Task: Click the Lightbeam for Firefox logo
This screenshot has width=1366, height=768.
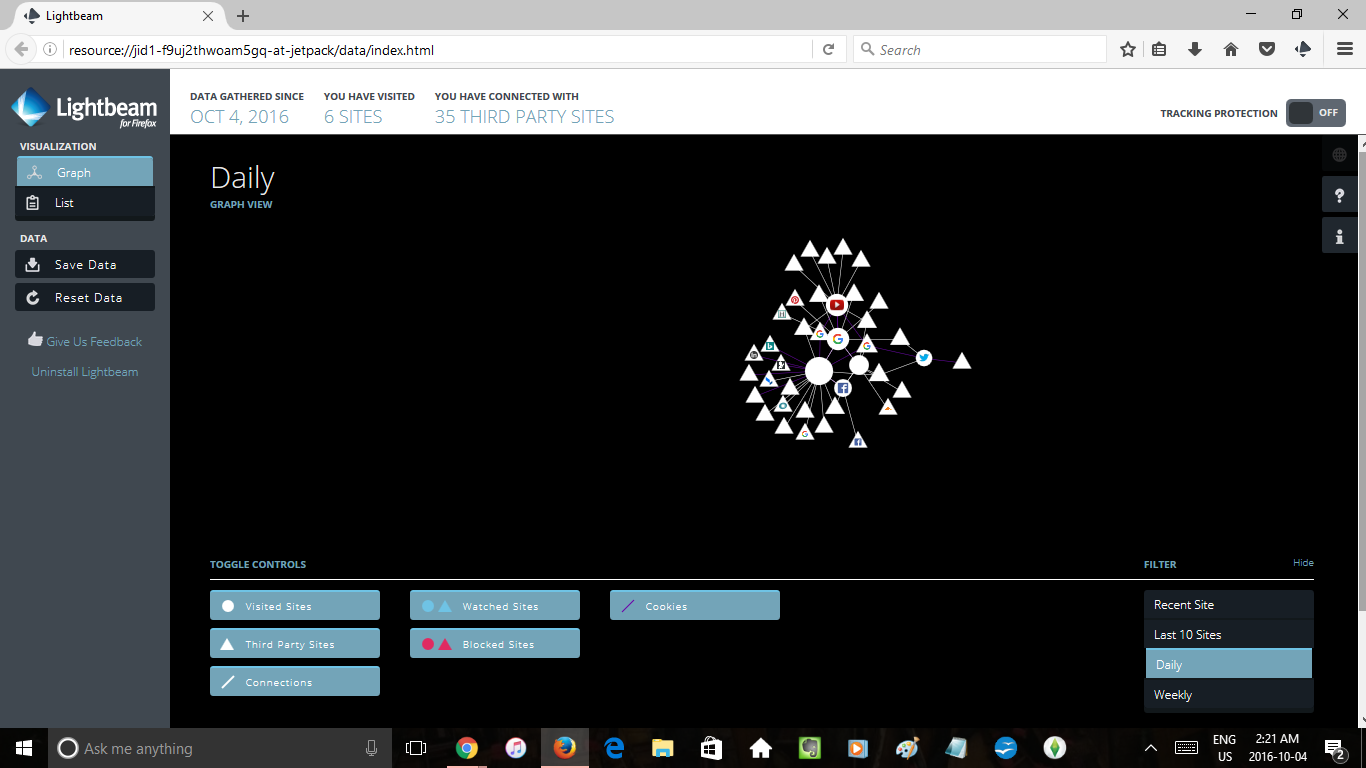Action: [84, 108]
